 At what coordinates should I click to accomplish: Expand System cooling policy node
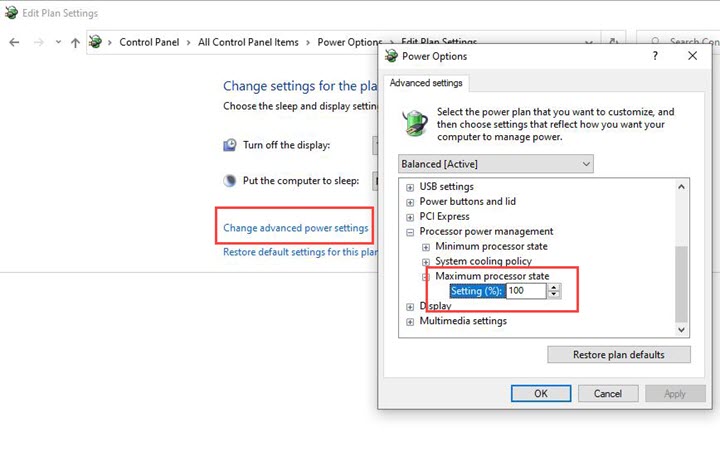pos(426,262)
